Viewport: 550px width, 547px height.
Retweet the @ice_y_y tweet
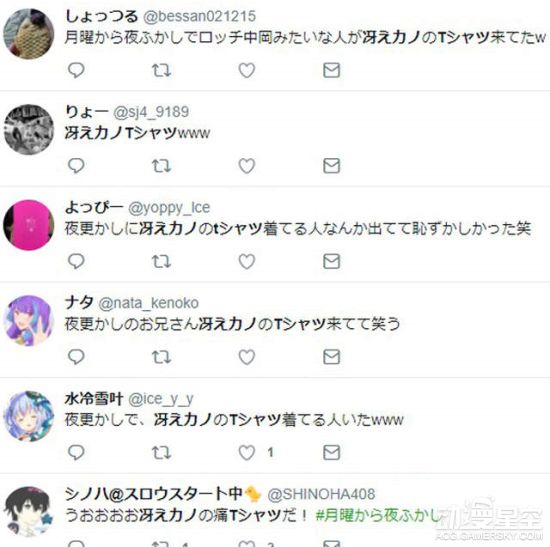161,453
